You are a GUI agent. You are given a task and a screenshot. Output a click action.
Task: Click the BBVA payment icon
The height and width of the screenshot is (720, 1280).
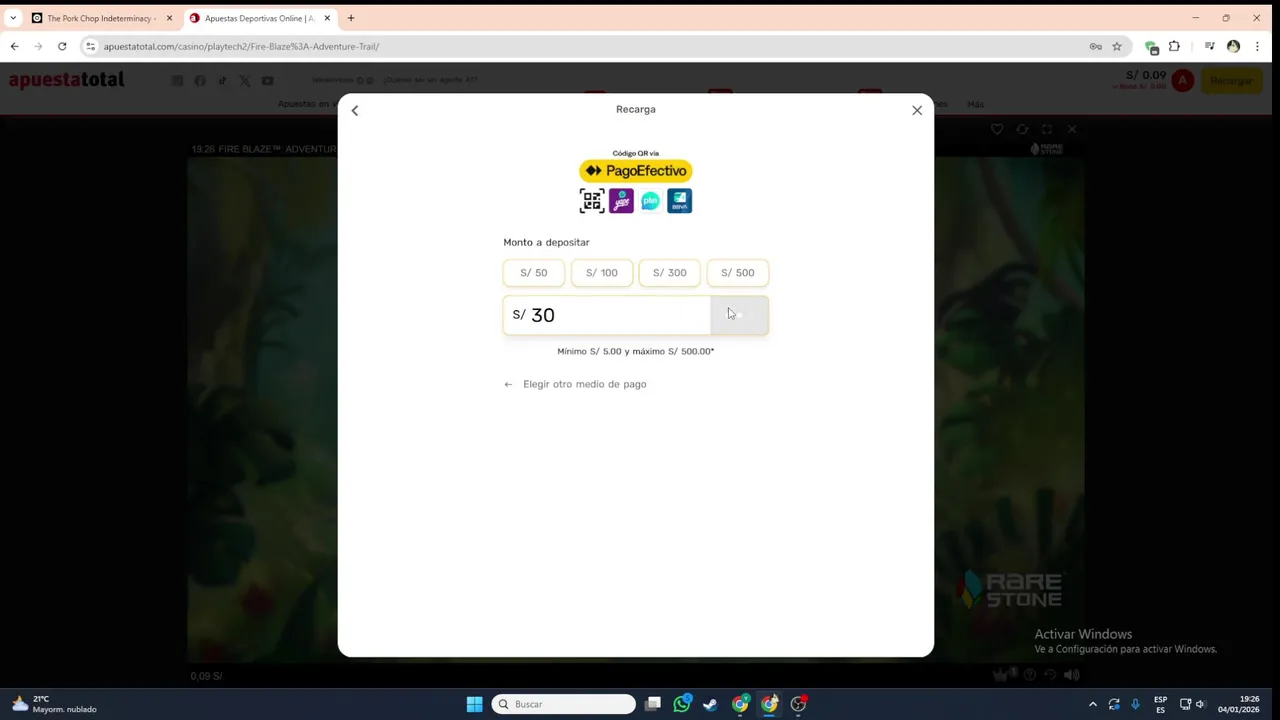tap(680, 201)
